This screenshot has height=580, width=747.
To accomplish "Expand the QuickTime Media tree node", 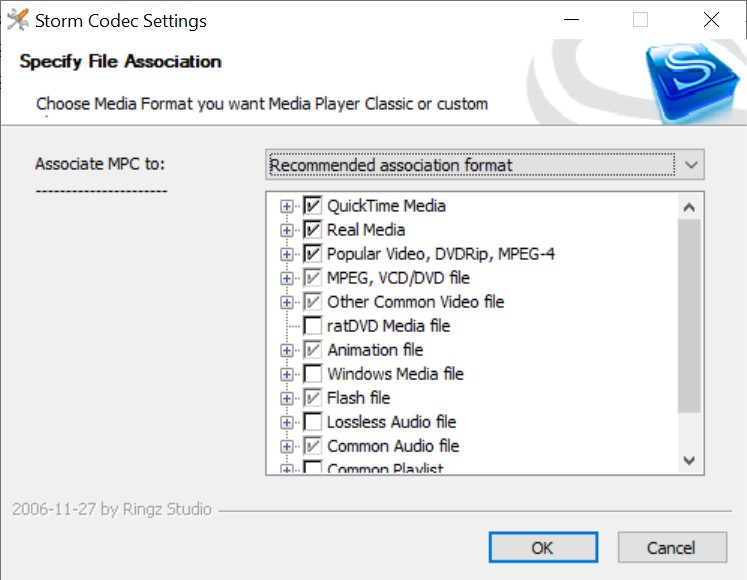I will pyautogui.click(x=286, y=206).
